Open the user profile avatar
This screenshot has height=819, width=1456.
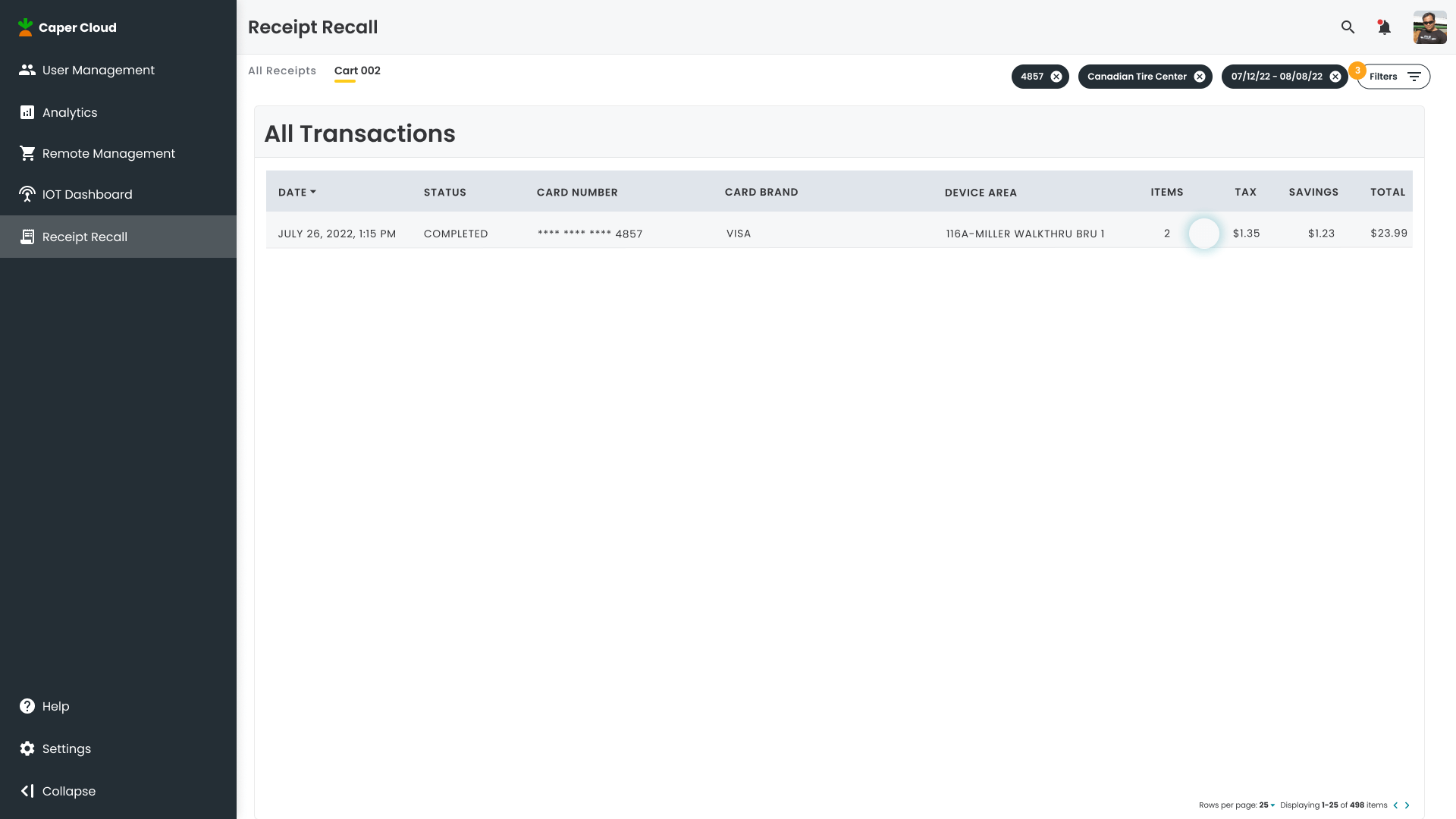point(1429,27)
